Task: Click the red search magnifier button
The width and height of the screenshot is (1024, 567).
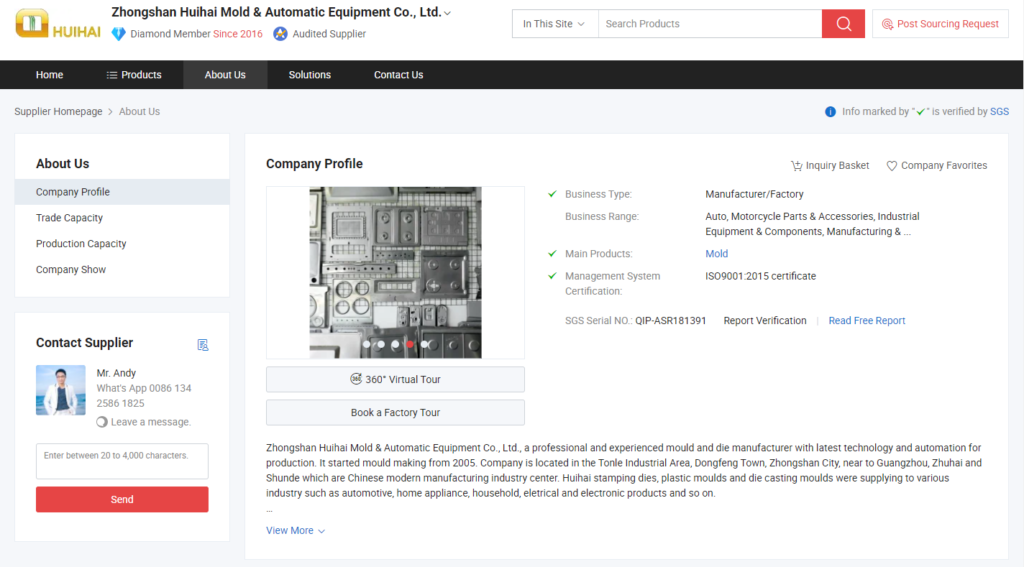Action: tap(843, 24)
